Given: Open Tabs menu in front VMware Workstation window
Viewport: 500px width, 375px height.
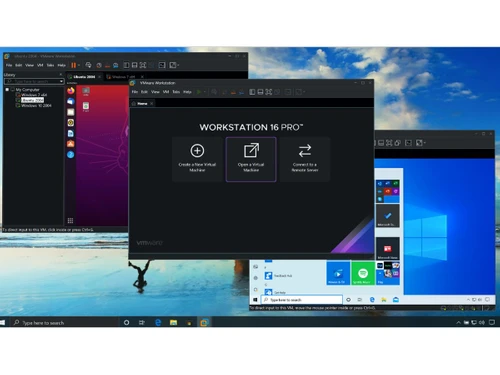Looking at the screenshot, I should 176,92.
